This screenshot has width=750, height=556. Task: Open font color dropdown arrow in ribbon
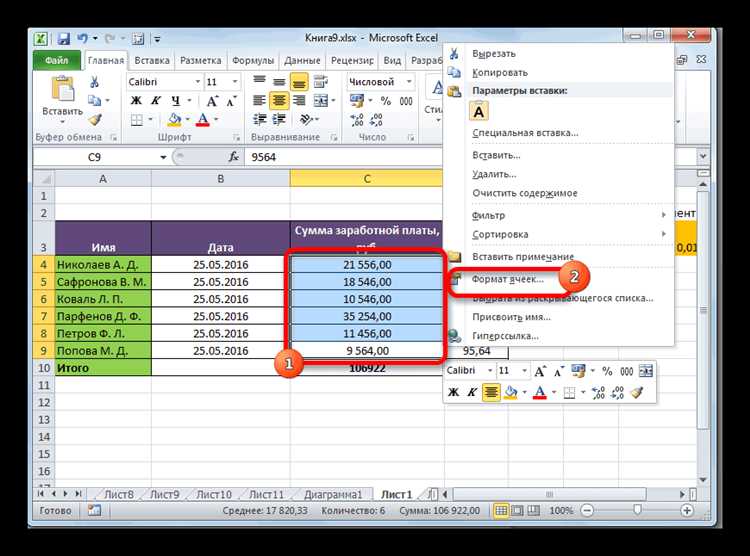pos(216,120)
